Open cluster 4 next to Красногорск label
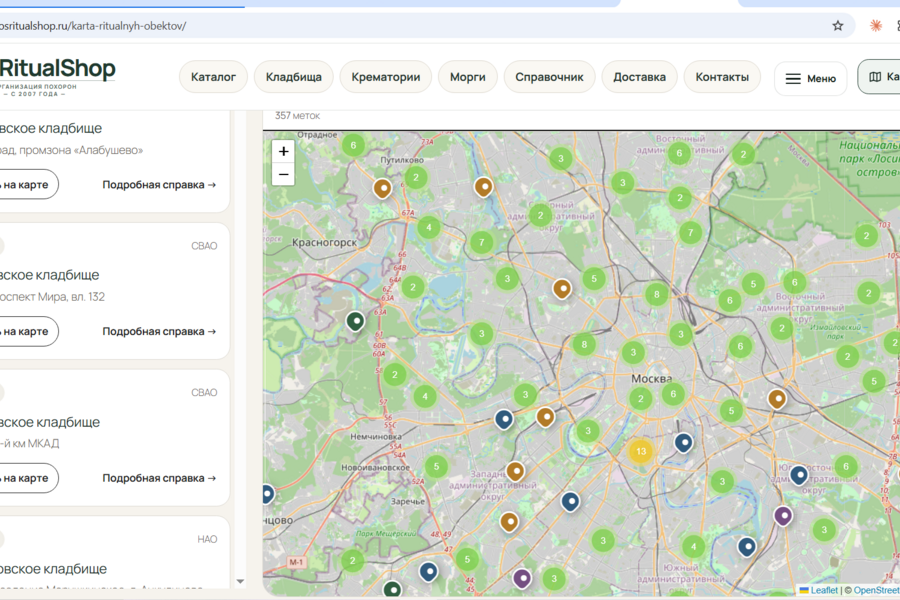 429,227
